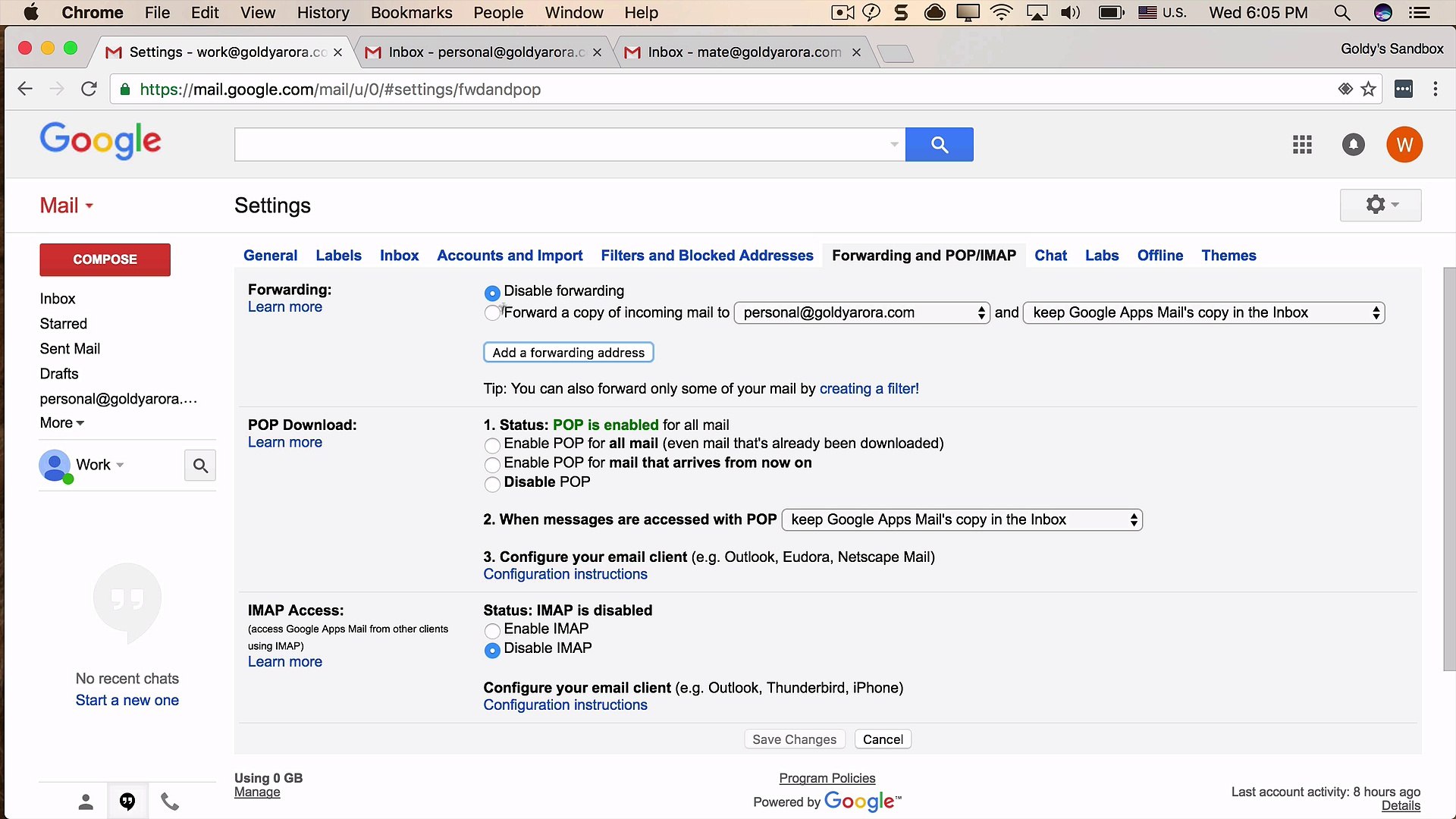Expand the More labels list
This screenshot has width=1456, height=819.
coord(61,422)
